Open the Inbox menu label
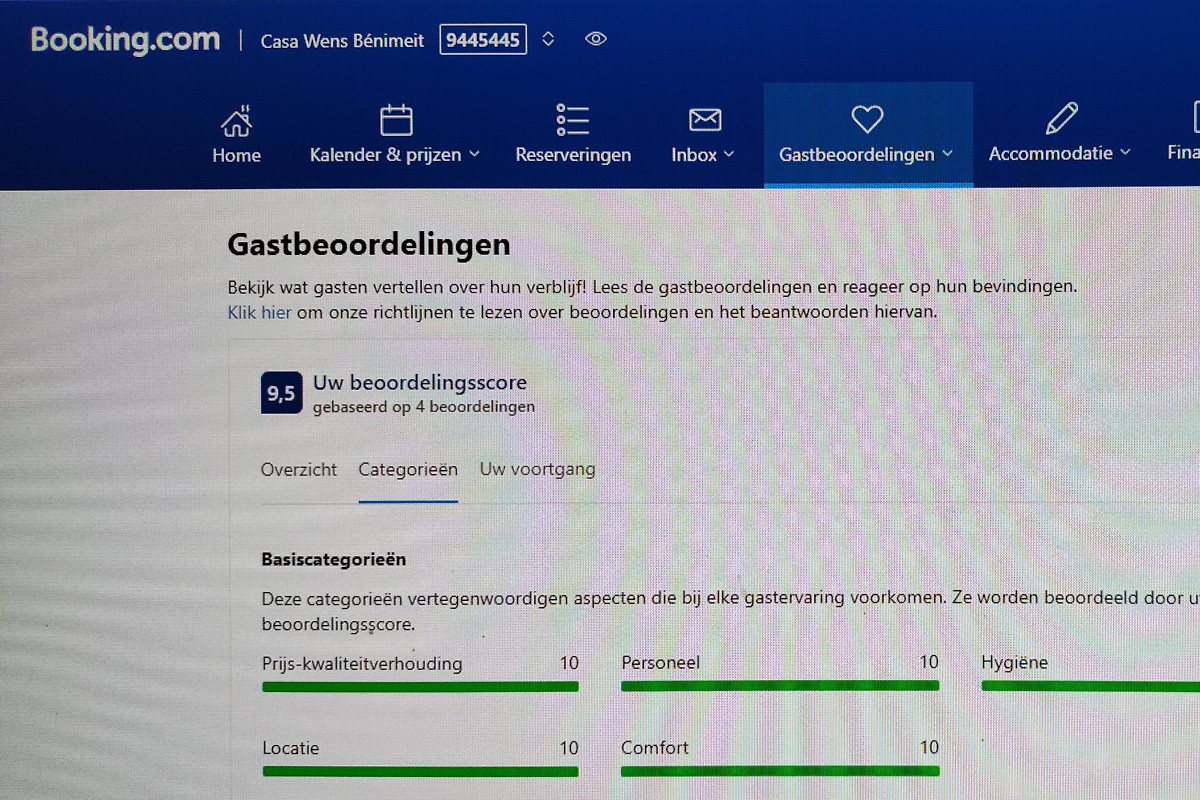This screenshot has height=800, width=1200. point(694,155)
